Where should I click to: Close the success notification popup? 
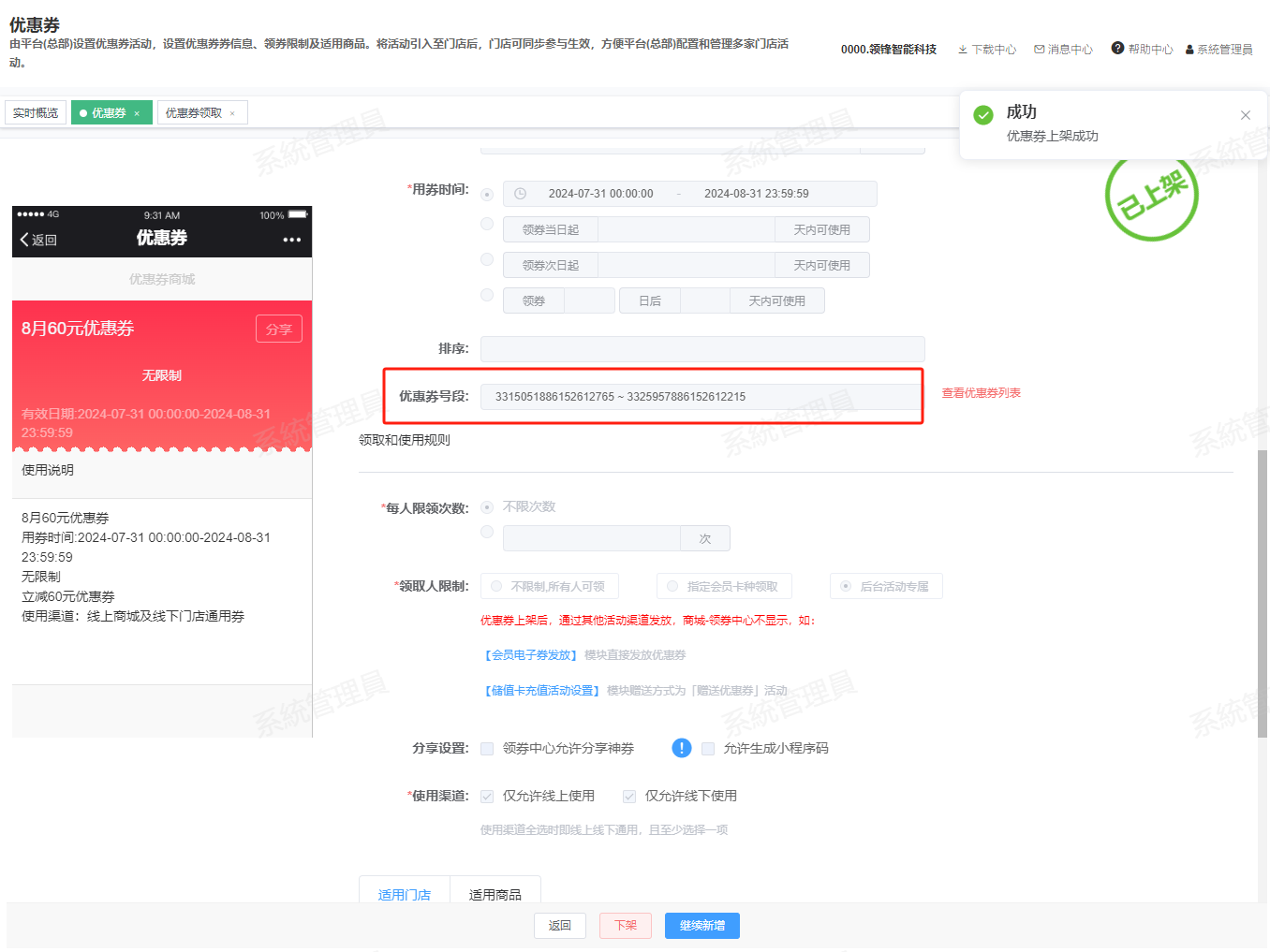(1246, 115)
